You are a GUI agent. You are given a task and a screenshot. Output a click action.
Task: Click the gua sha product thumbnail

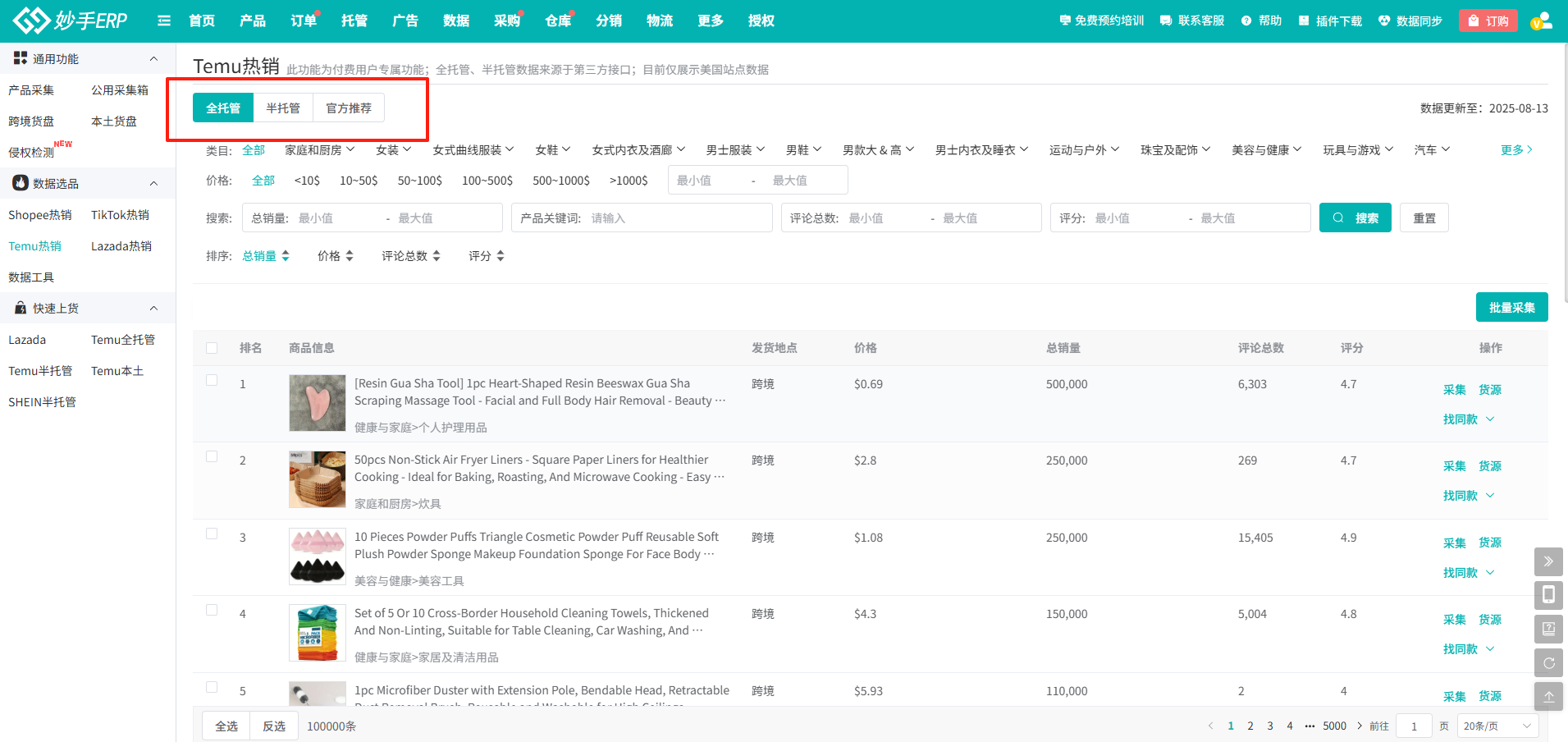pyautogui.click(x=318, y=403)
